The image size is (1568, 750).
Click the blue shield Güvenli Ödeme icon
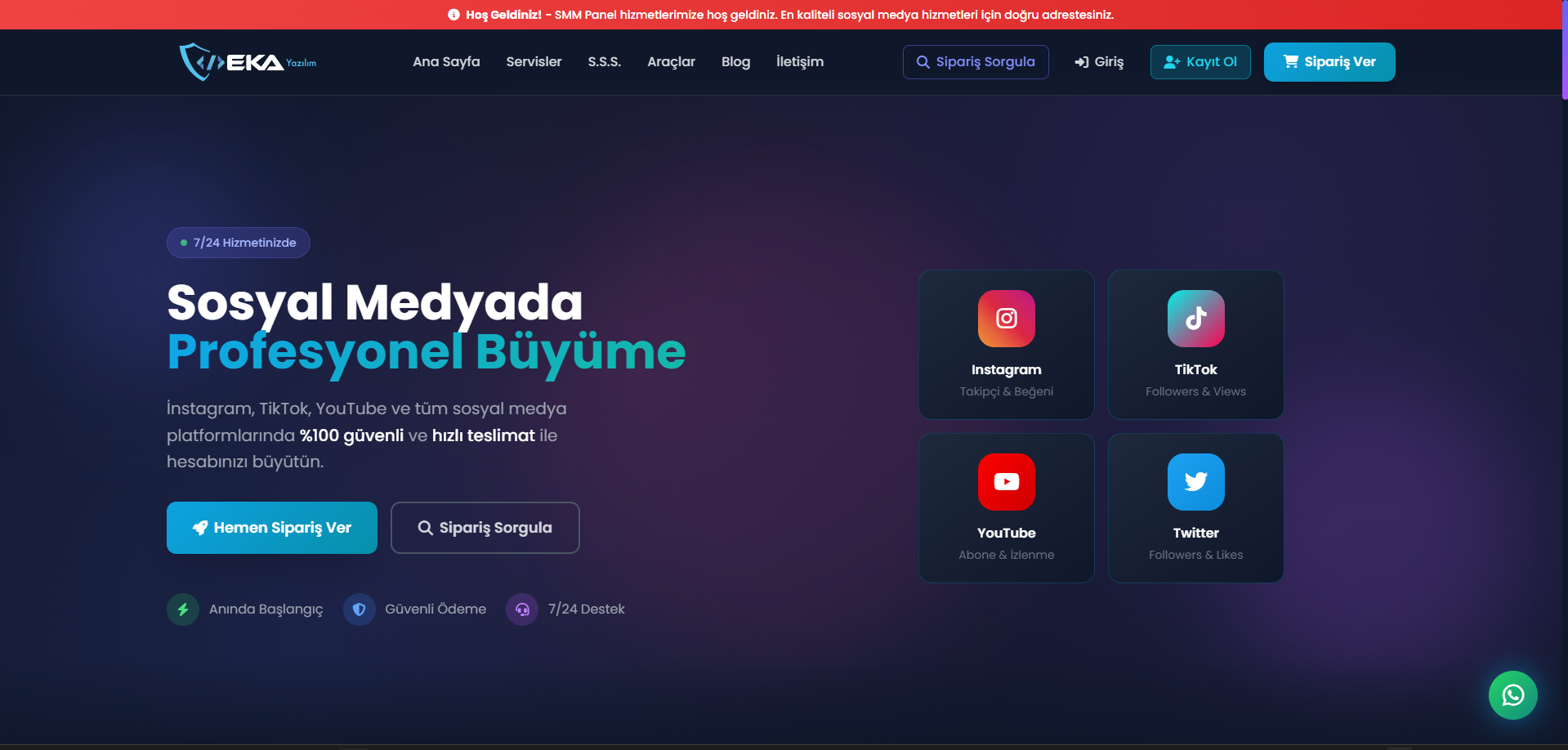pos(359,609)
